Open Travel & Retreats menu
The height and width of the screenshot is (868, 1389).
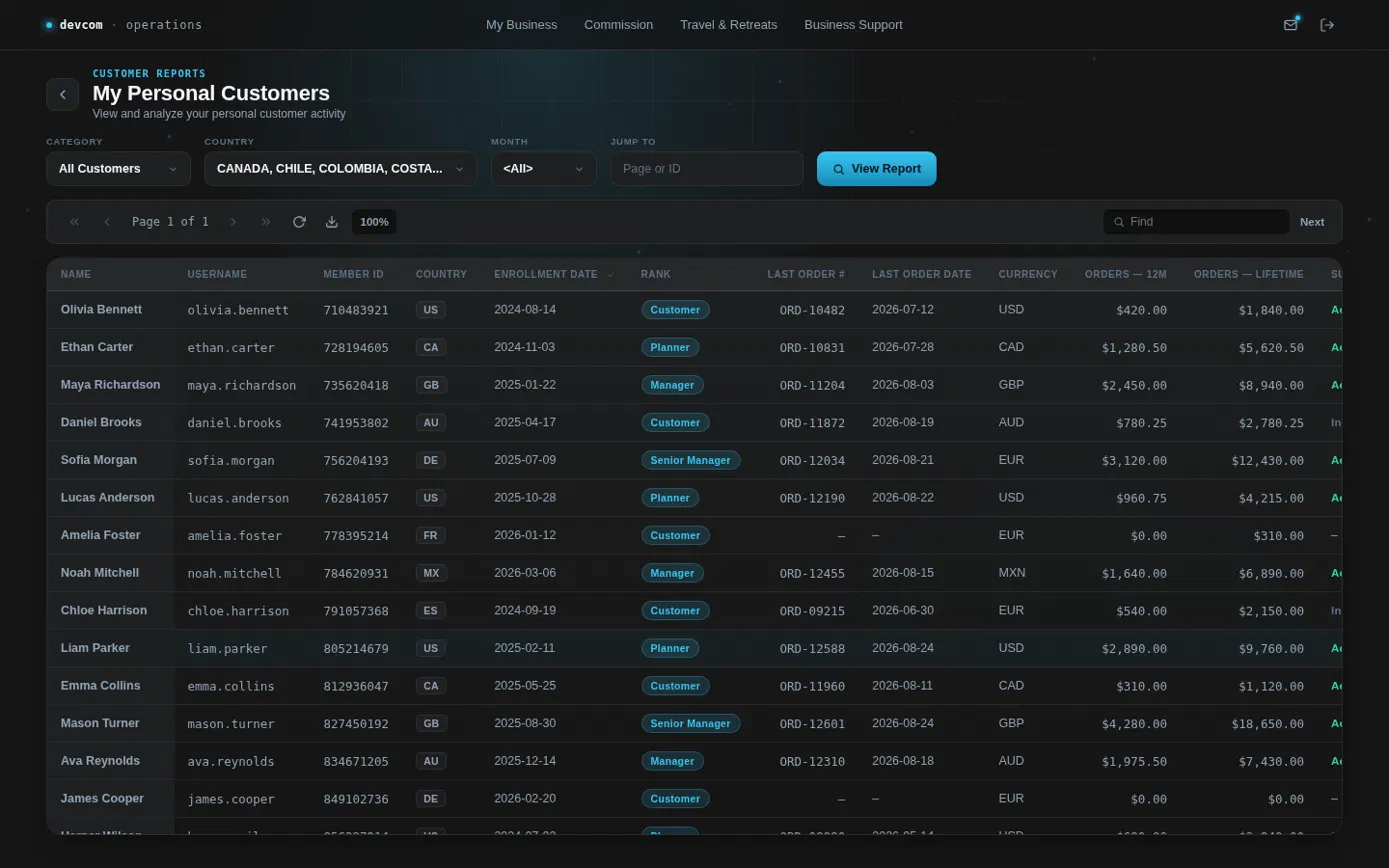pos(728,25)
